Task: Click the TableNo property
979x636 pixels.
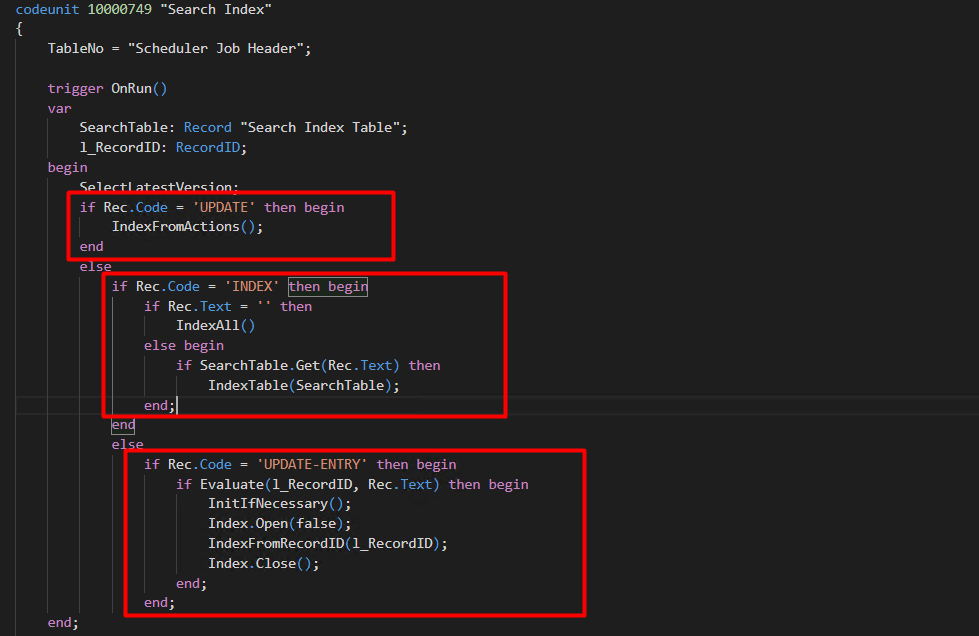Action: pyautogui.click(x=76, y=48)
